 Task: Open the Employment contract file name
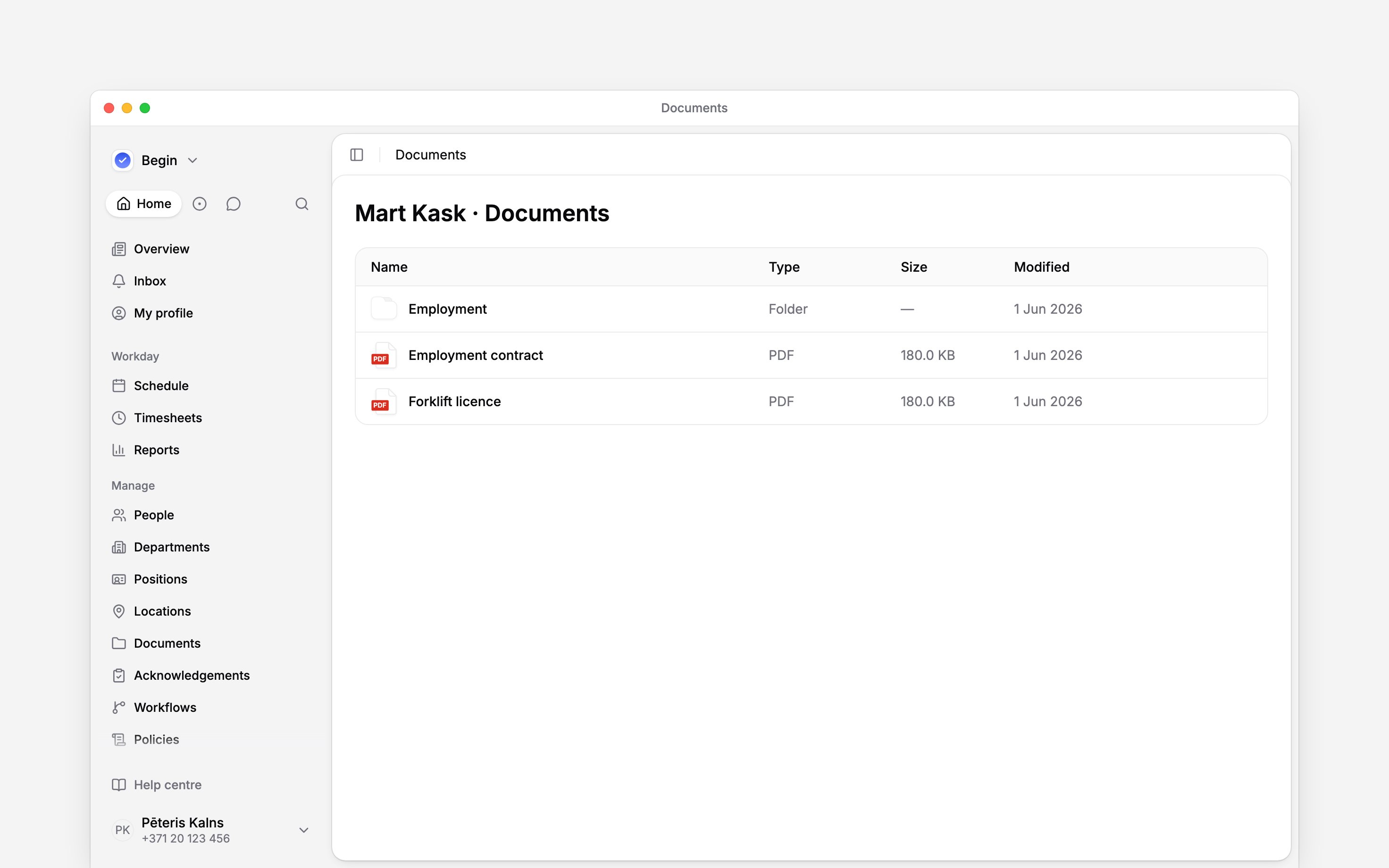click(475, 355)
